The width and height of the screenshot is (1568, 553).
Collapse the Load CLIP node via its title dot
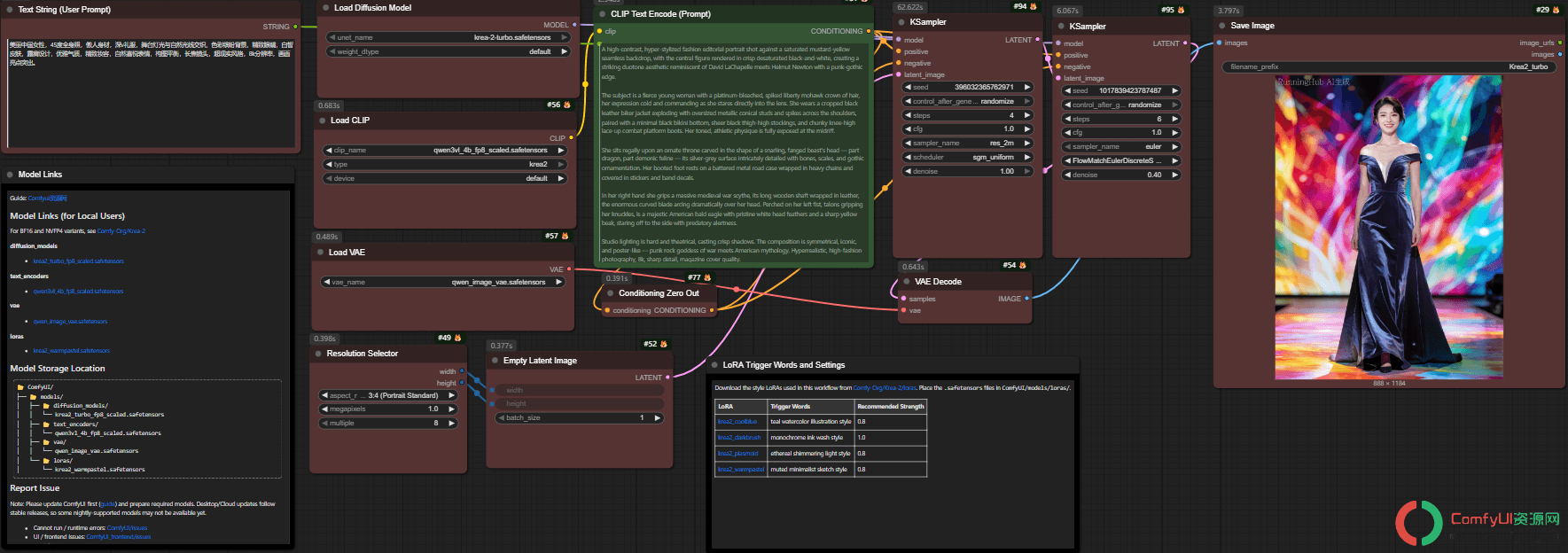(x=323, y=121)
